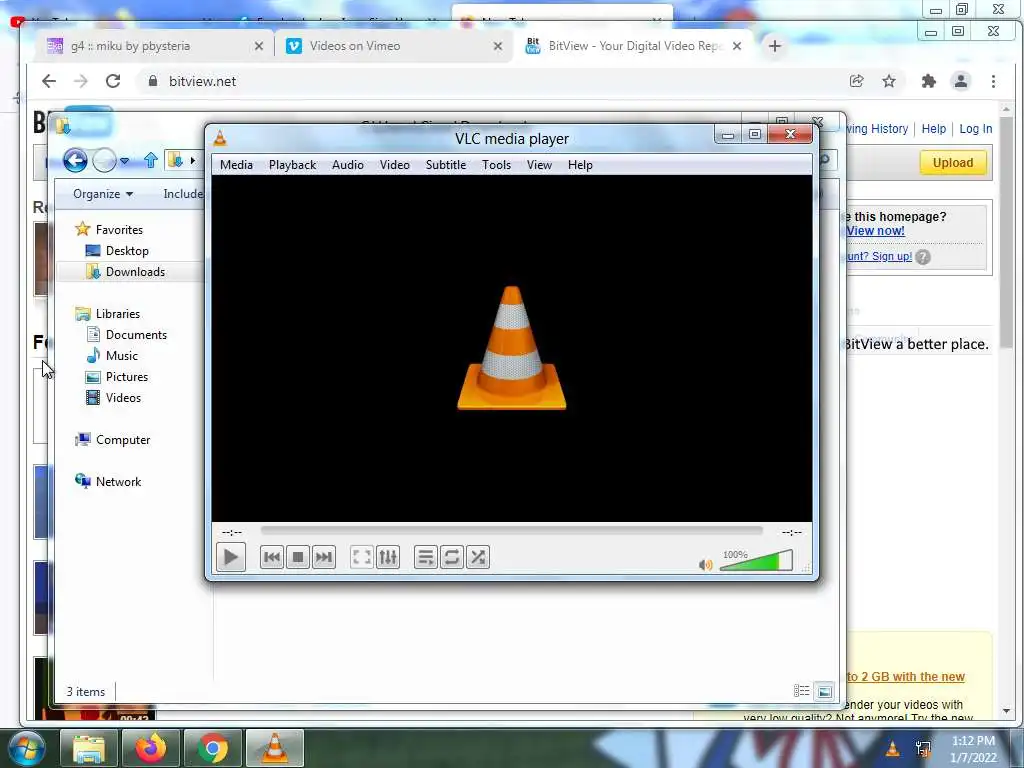Image resolution: width=1024 pixels, height=768 pixels.
Task: Select Downloads in Explorer sidebar
Action: pos(125,272)
